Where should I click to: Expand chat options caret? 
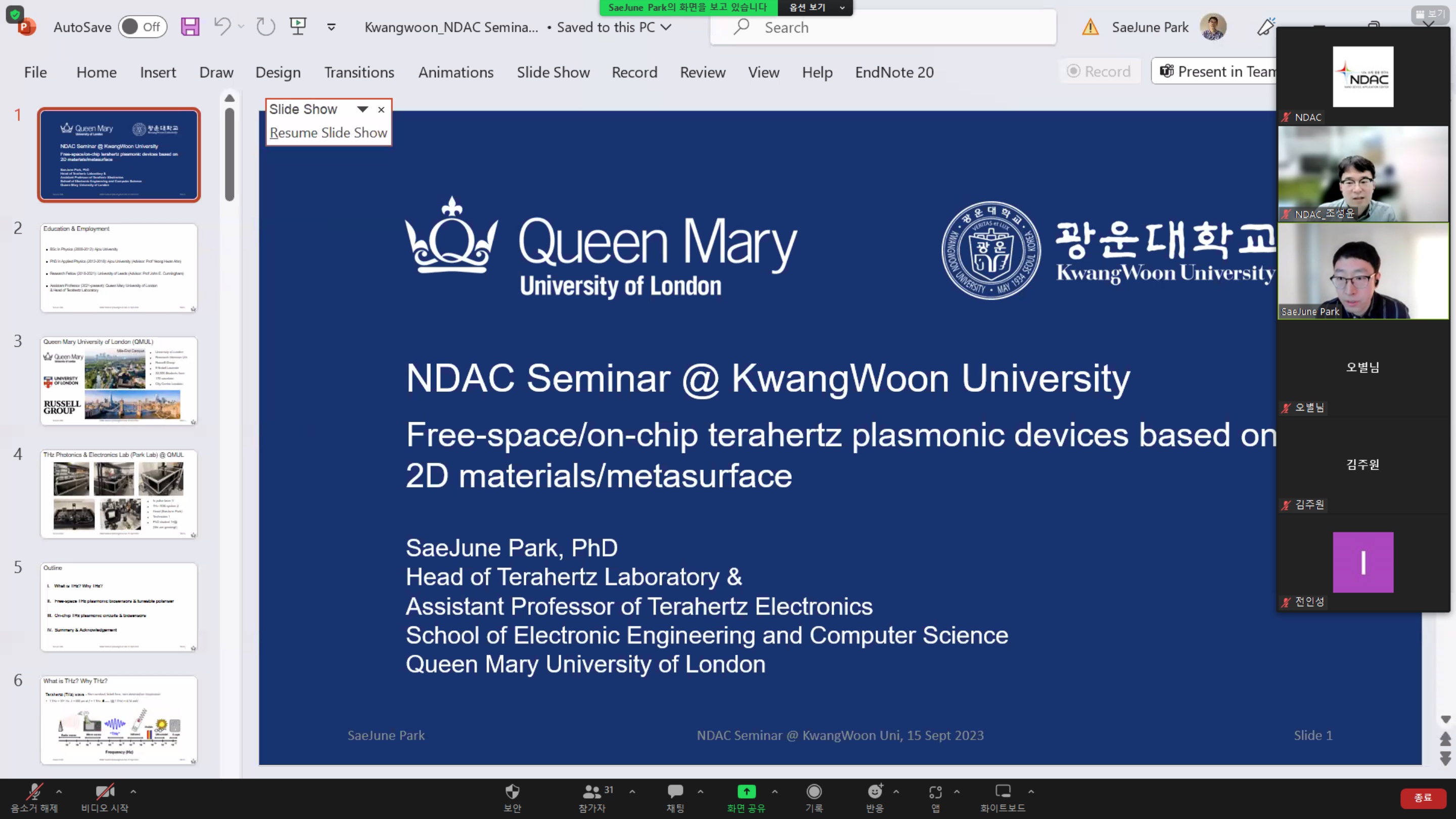click(x=701, y=791)
